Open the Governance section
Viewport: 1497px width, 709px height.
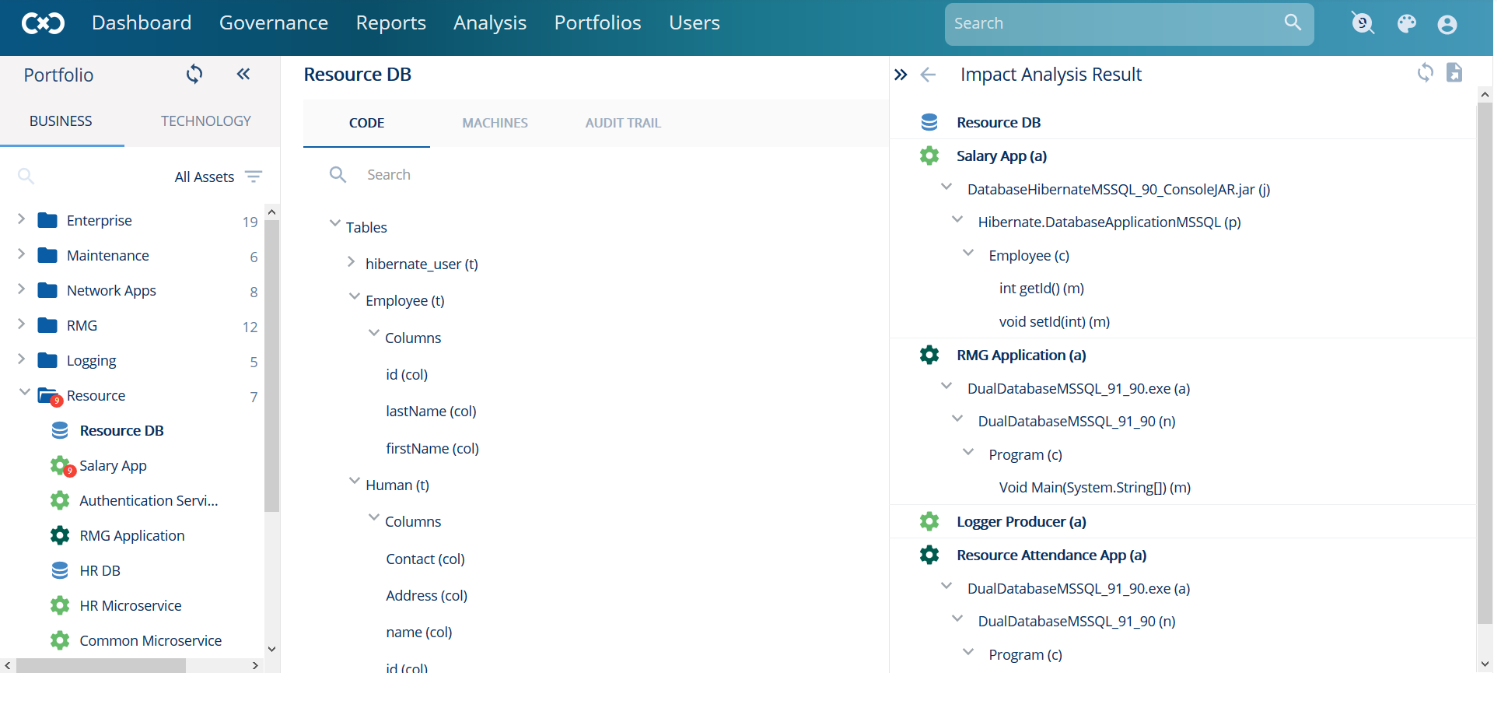[x=274, y=22]
